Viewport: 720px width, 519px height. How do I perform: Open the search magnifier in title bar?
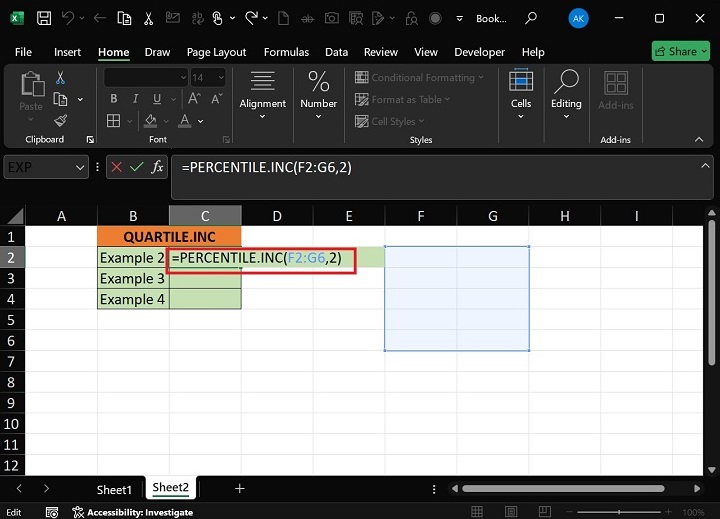(x=531, y=18)
